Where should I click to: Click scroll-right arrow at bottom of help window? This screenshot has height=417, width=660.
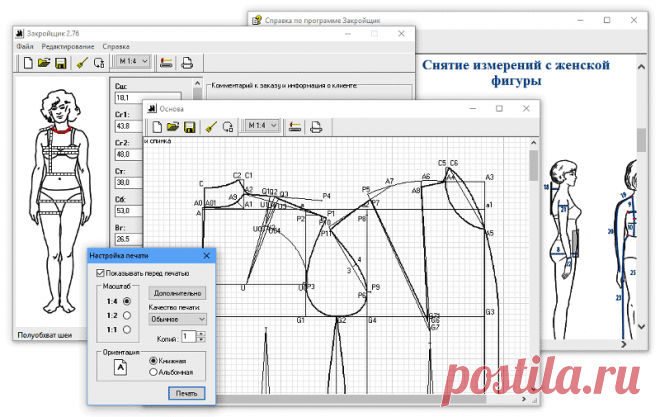click(624, 344)
